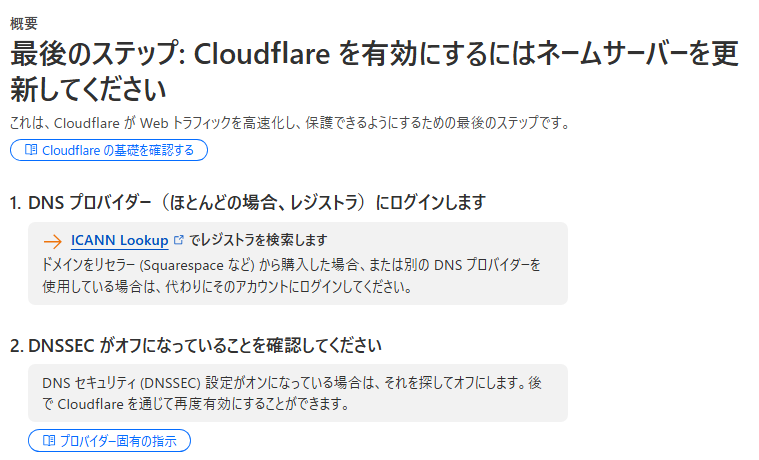
Task: Click the orange arrow before ICANN Lookup
Action: 53,241
